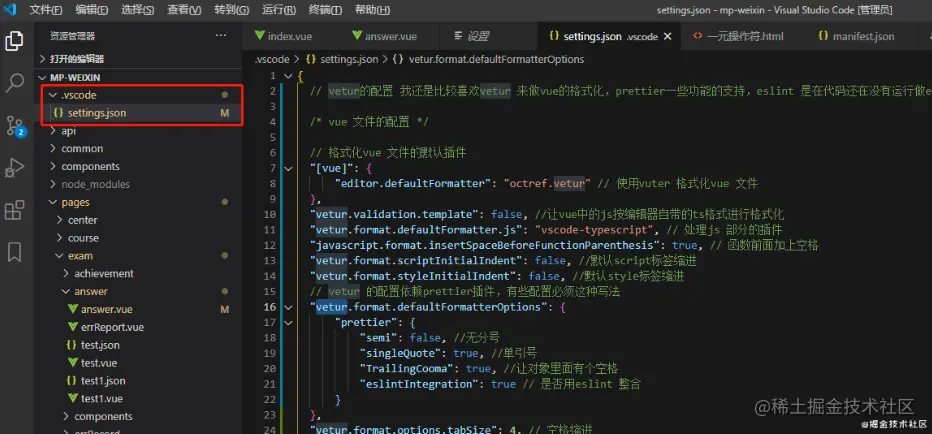Click "octref.vetur" string value
The width and height of the screenshot is (932, 434).
click(x=547, y=183)
